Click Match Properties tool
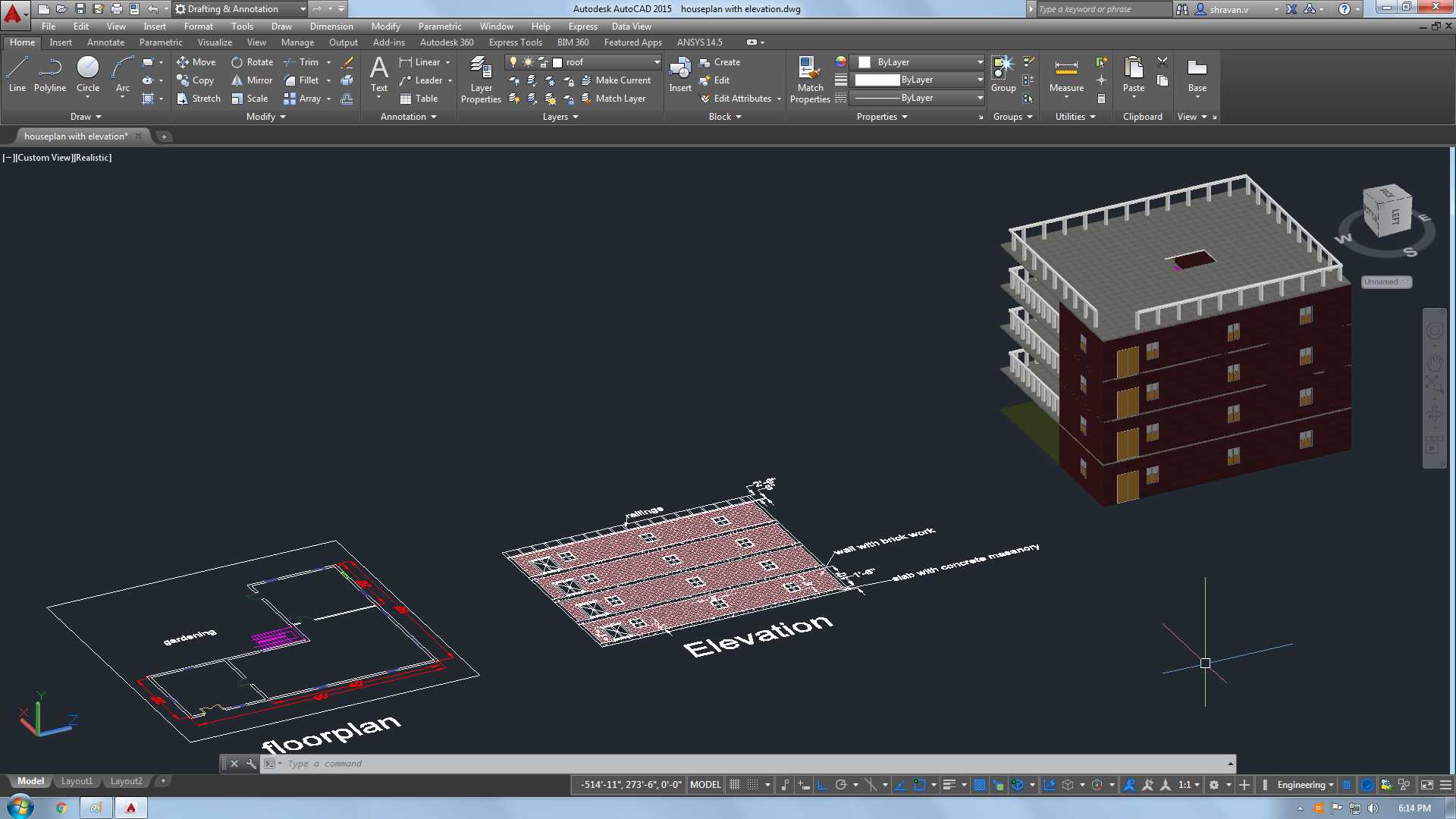The height and width of the screenshot is (819, 1456). (x=810, y=80)
